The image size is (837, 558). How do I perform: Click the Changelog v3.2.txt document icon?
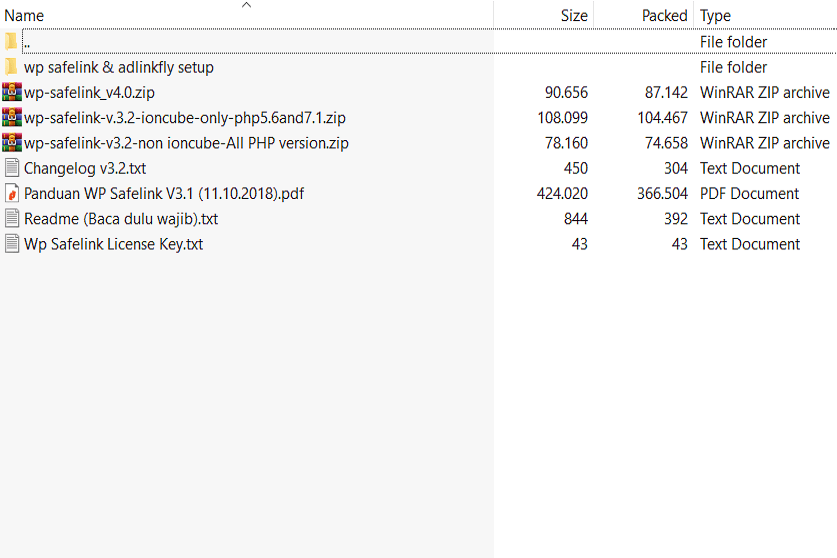click(x=12, y=168)
